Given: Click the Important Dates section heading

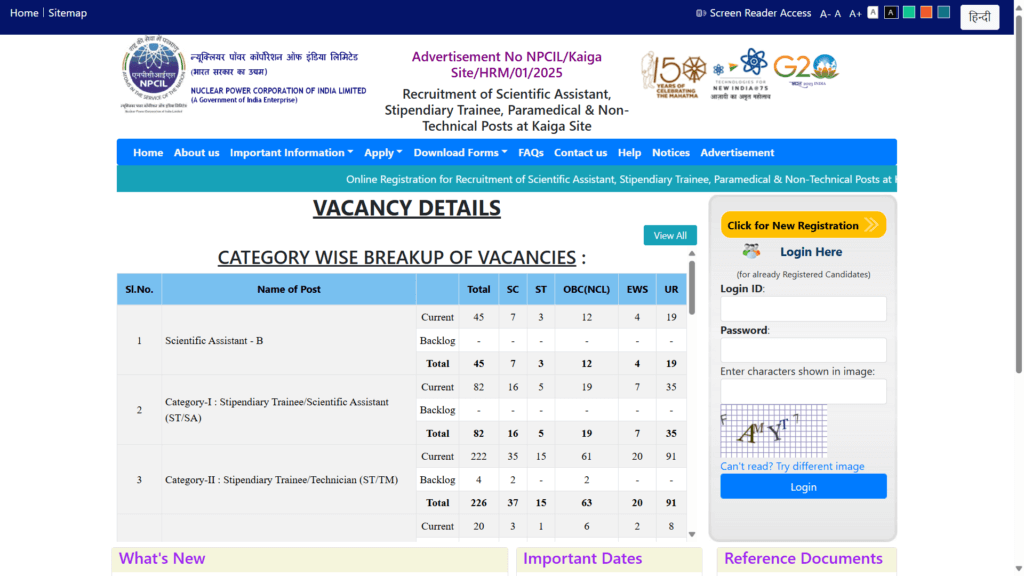Looking at the screenshot, I should point(583,558).
